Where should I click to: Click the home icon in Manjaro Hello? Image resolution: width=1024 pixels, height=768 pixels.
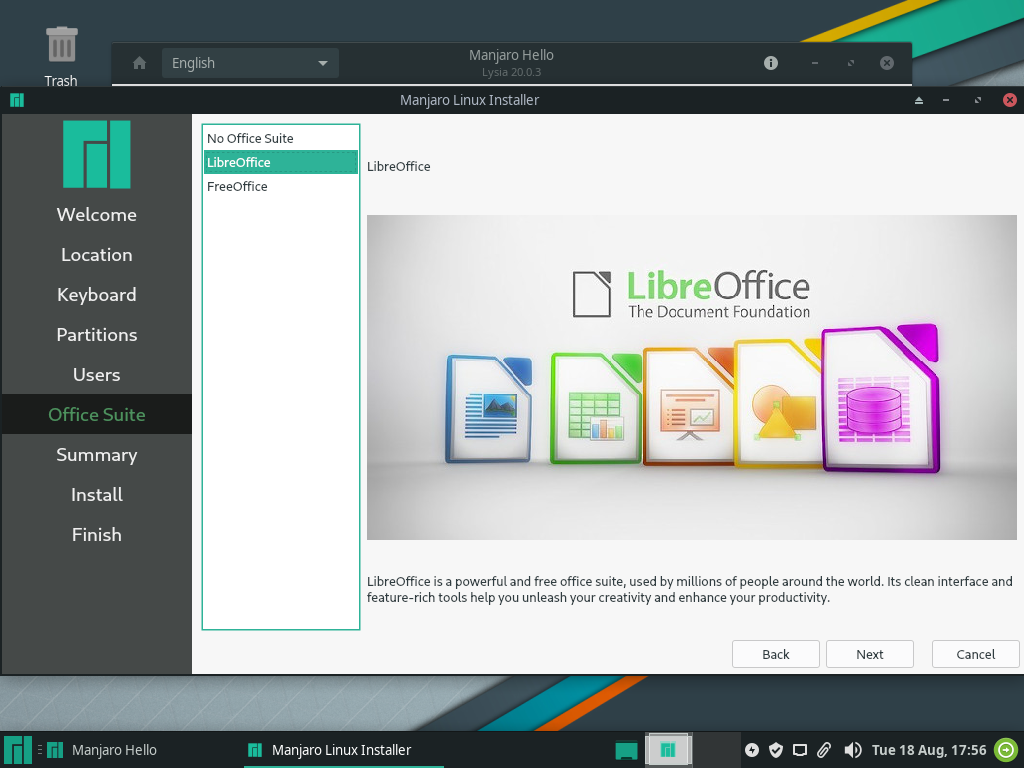[139, 63]
